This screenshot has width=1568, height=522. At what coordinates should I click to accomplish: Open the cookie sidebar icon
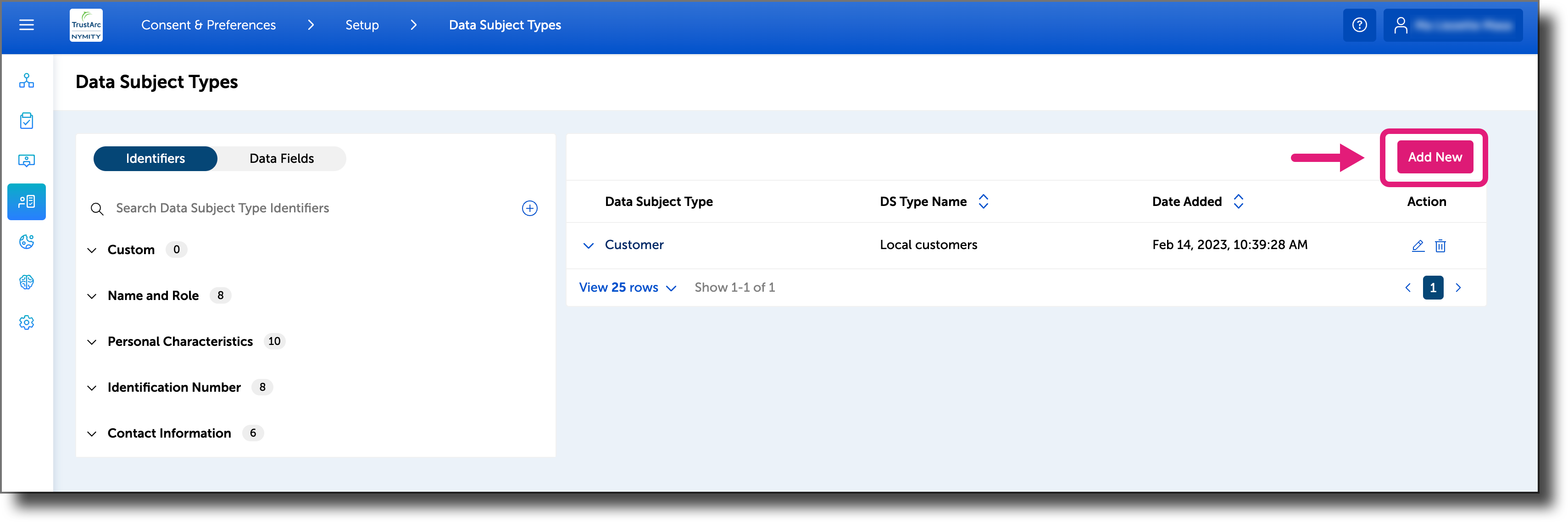click(x=26, y=242)
